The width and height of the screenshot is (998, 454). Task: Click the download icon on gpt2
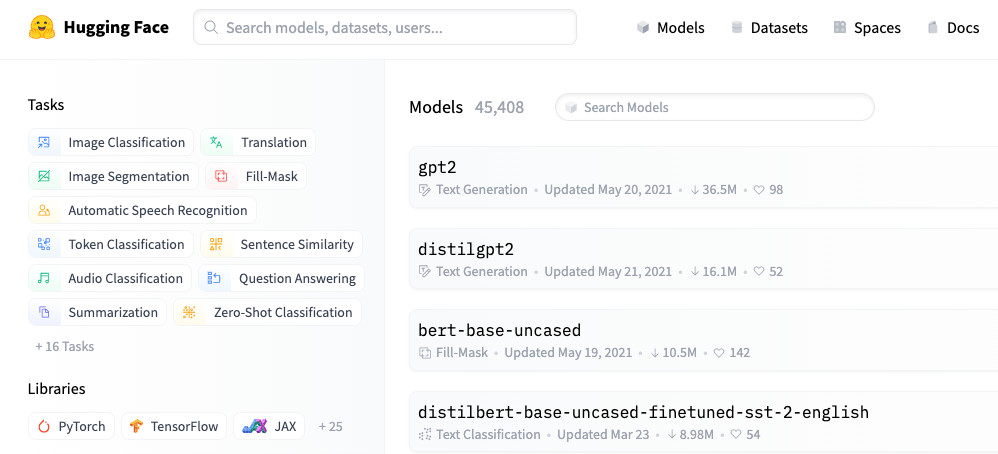pyautogui.click(x=694, y=190)
